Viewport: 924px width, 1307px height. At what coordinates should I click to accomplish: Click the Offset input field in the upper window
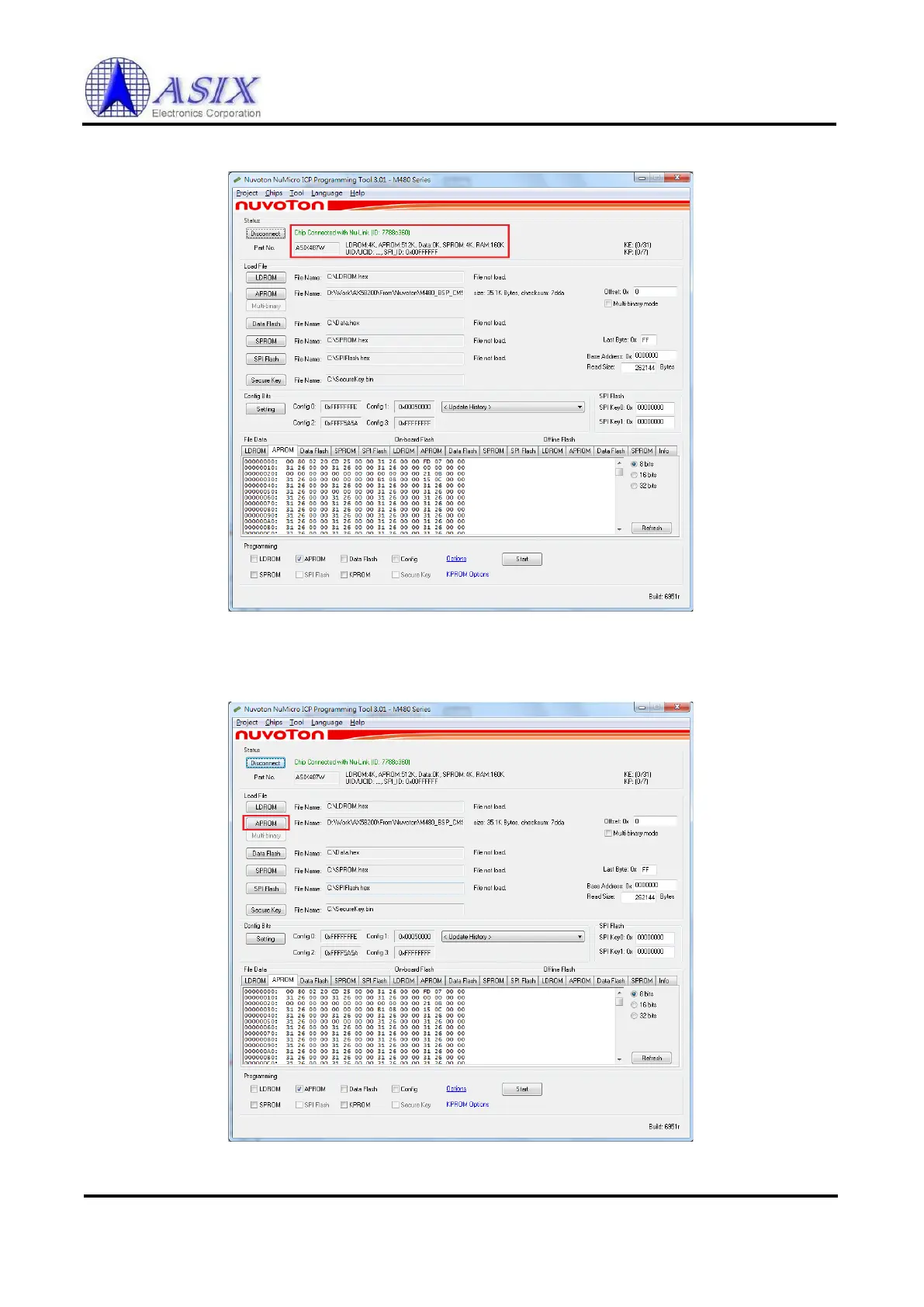(x=655, y=292)
